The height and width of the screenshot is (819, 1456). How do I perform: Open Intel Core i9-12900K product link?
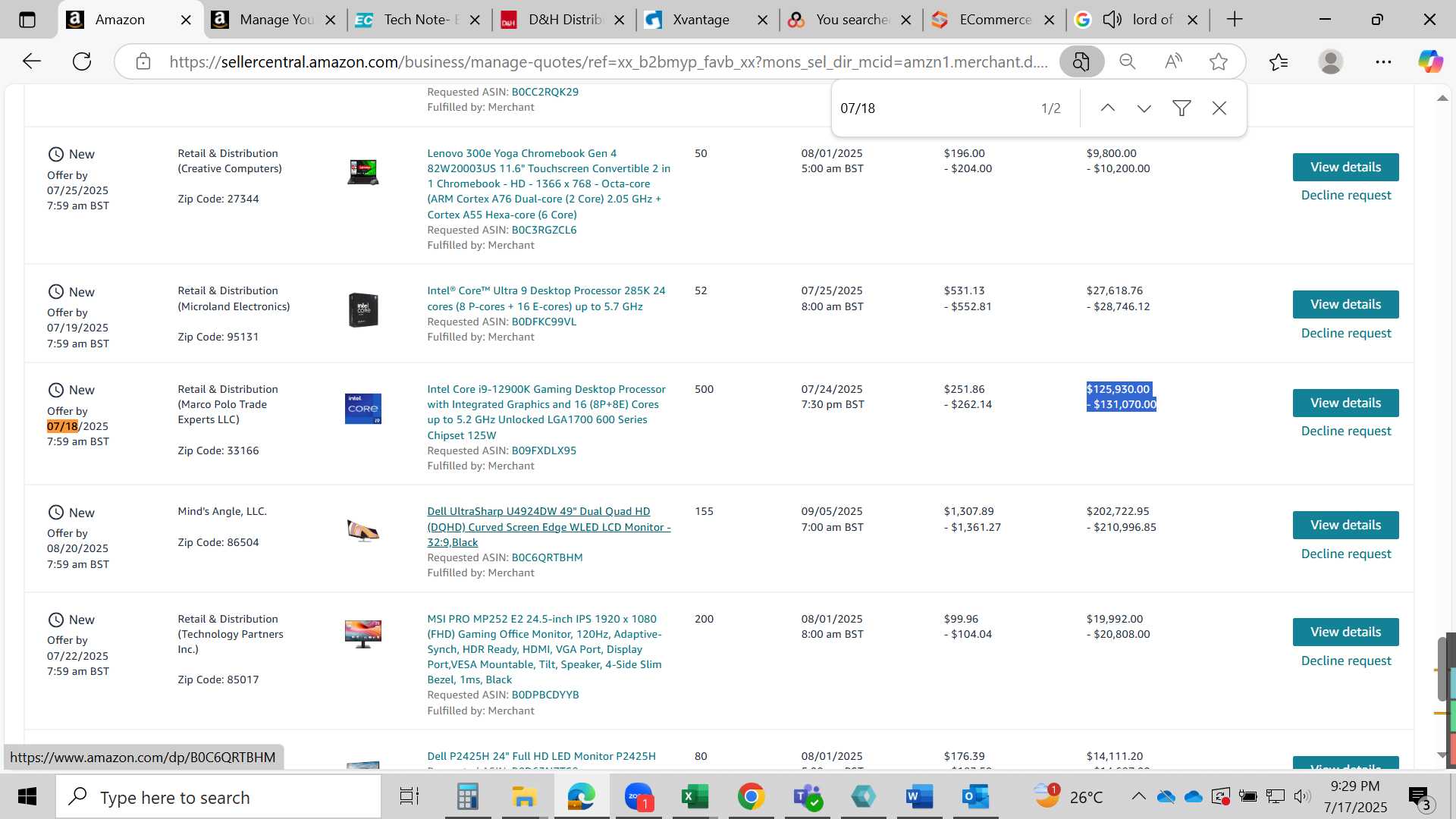point(546,412)
